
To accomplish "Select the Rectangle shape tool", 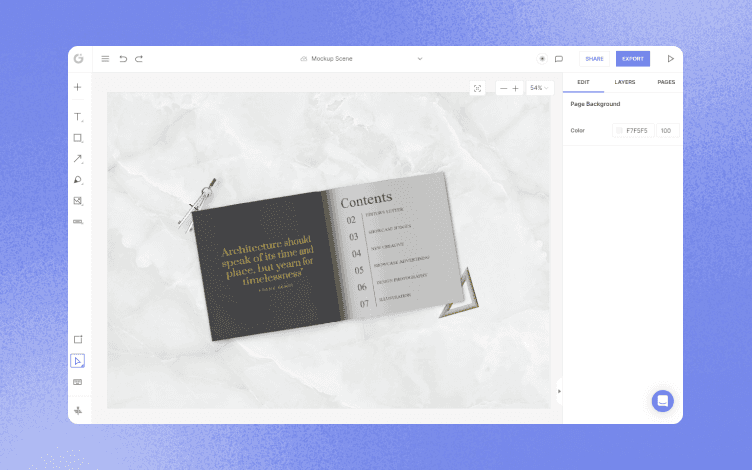I will coord(78,138).
